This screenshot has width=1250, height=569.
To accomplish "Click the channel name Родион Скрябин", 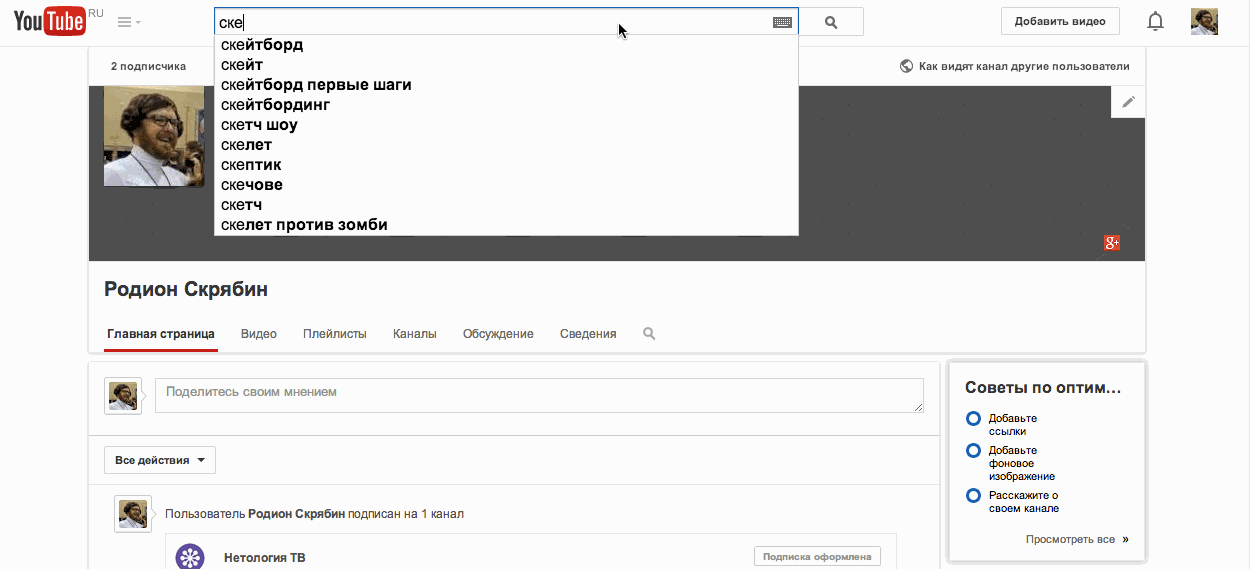I will (186, 289).
